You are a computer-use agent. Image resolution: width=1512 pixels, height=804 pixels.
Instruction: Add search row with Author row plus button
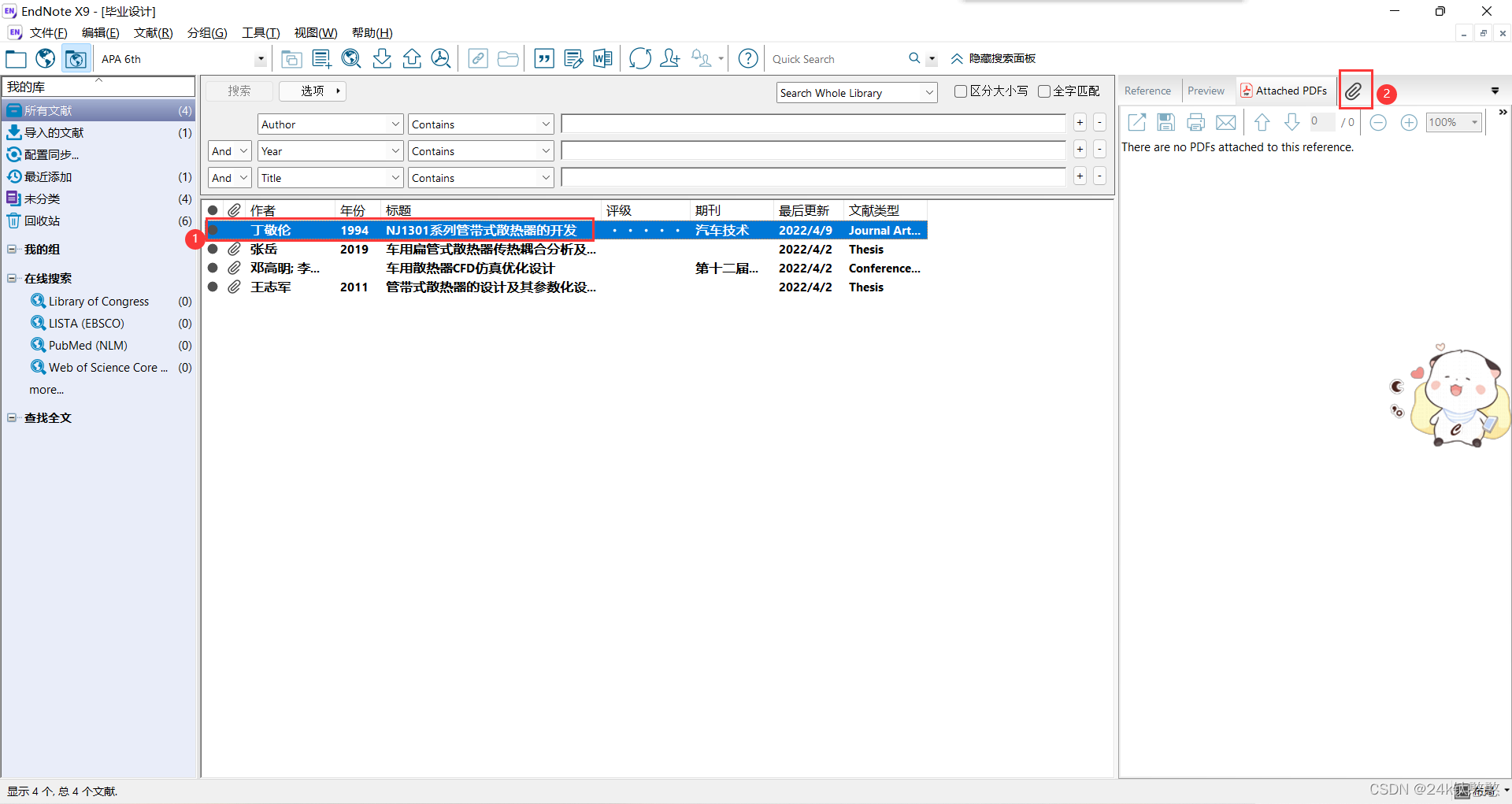[x=1080, y=122]
